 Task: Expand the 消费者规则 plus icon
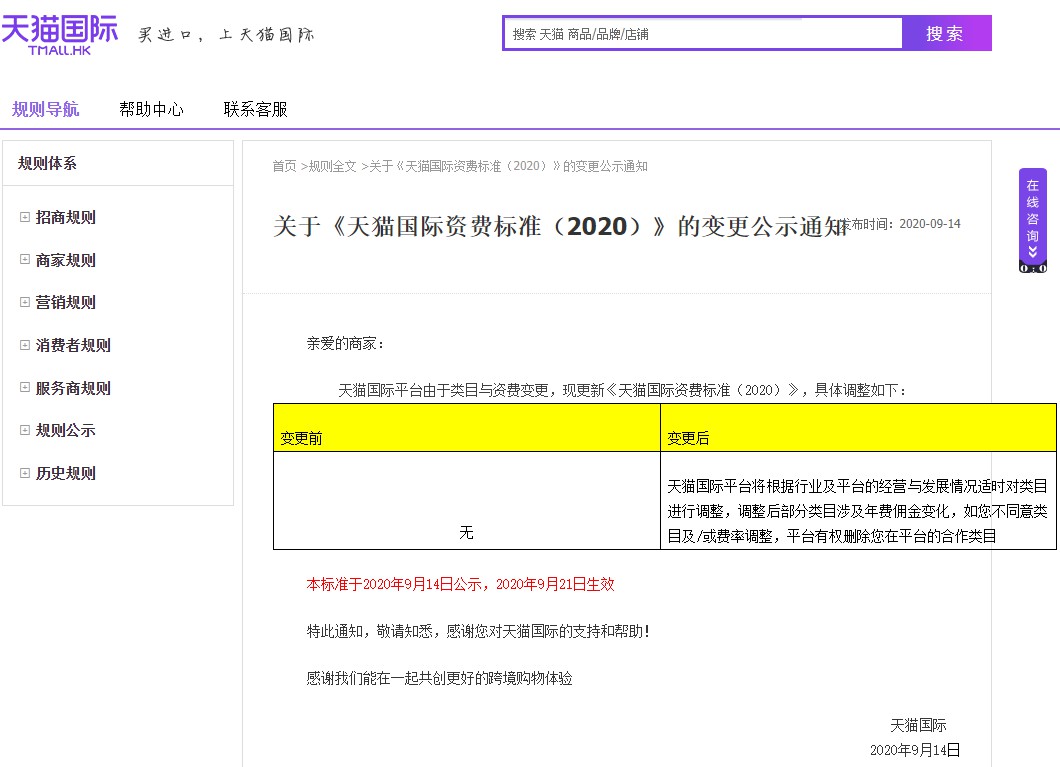pos(25,345)
